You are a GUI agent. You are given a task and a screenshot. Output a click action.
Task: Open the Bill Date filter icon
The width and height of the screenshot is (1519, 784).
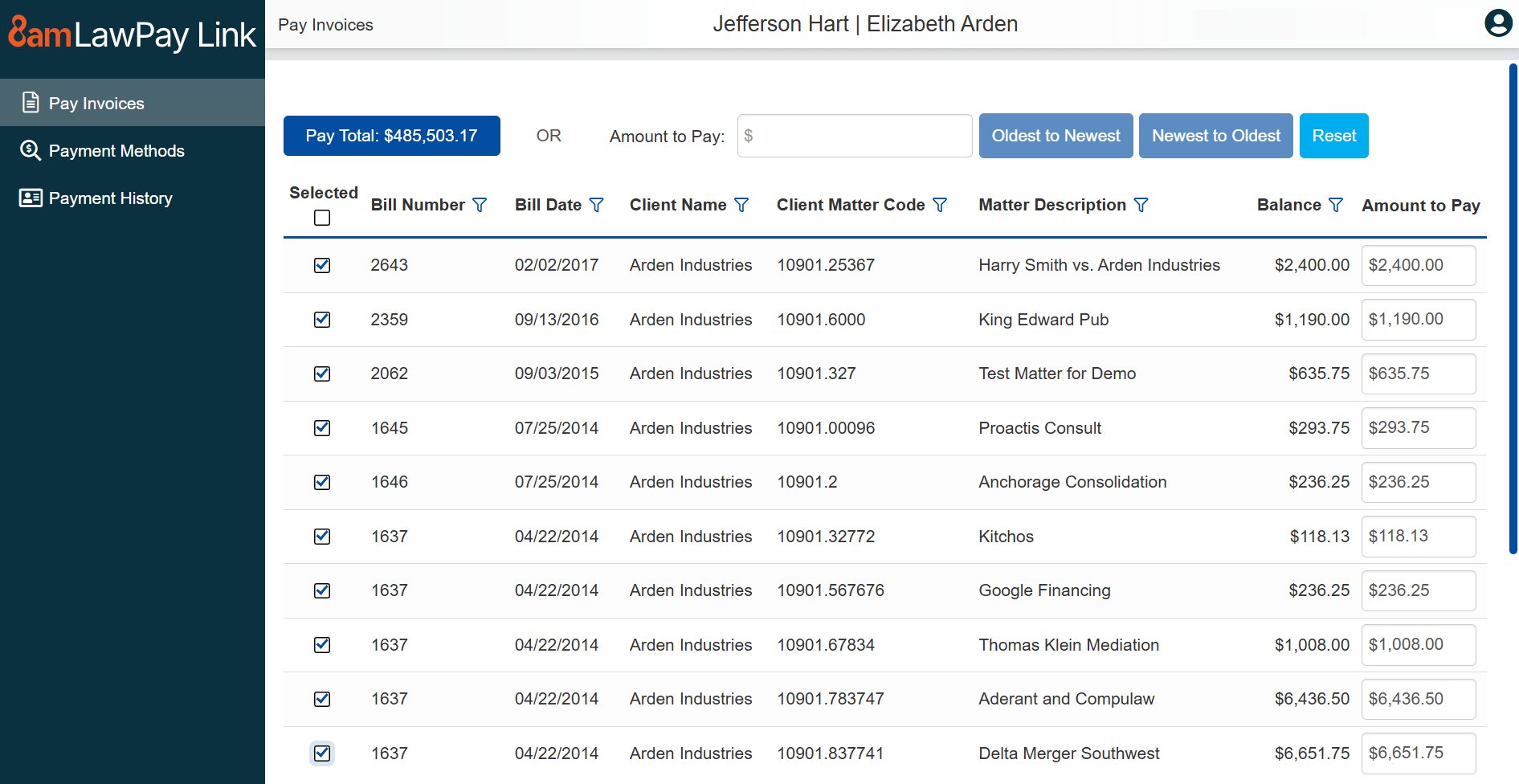click(x=595, y=205)
